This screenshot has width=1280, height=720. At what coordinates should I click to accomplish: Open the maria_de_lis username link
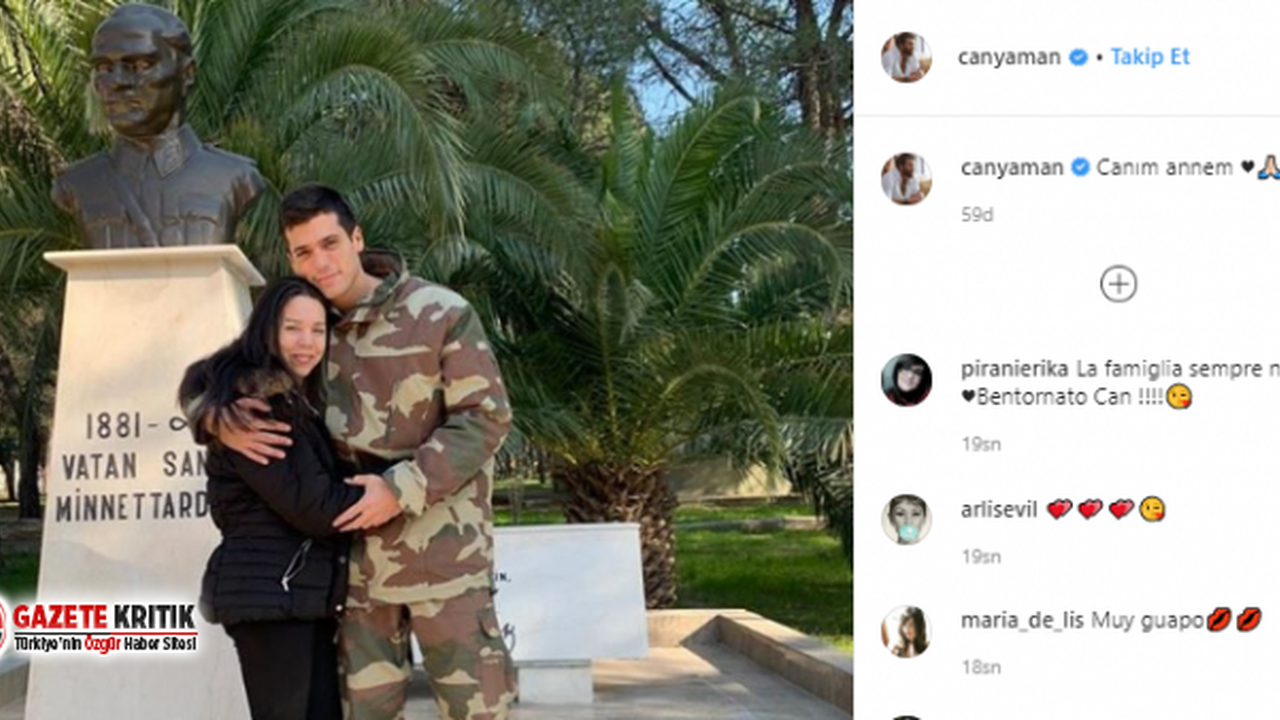point(1021,621)
